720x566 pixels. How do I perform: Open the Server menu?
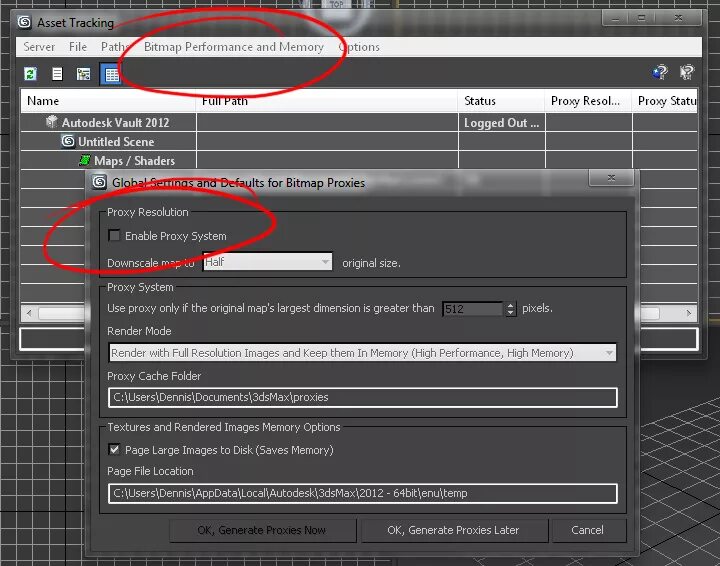[x=39, y=47]
